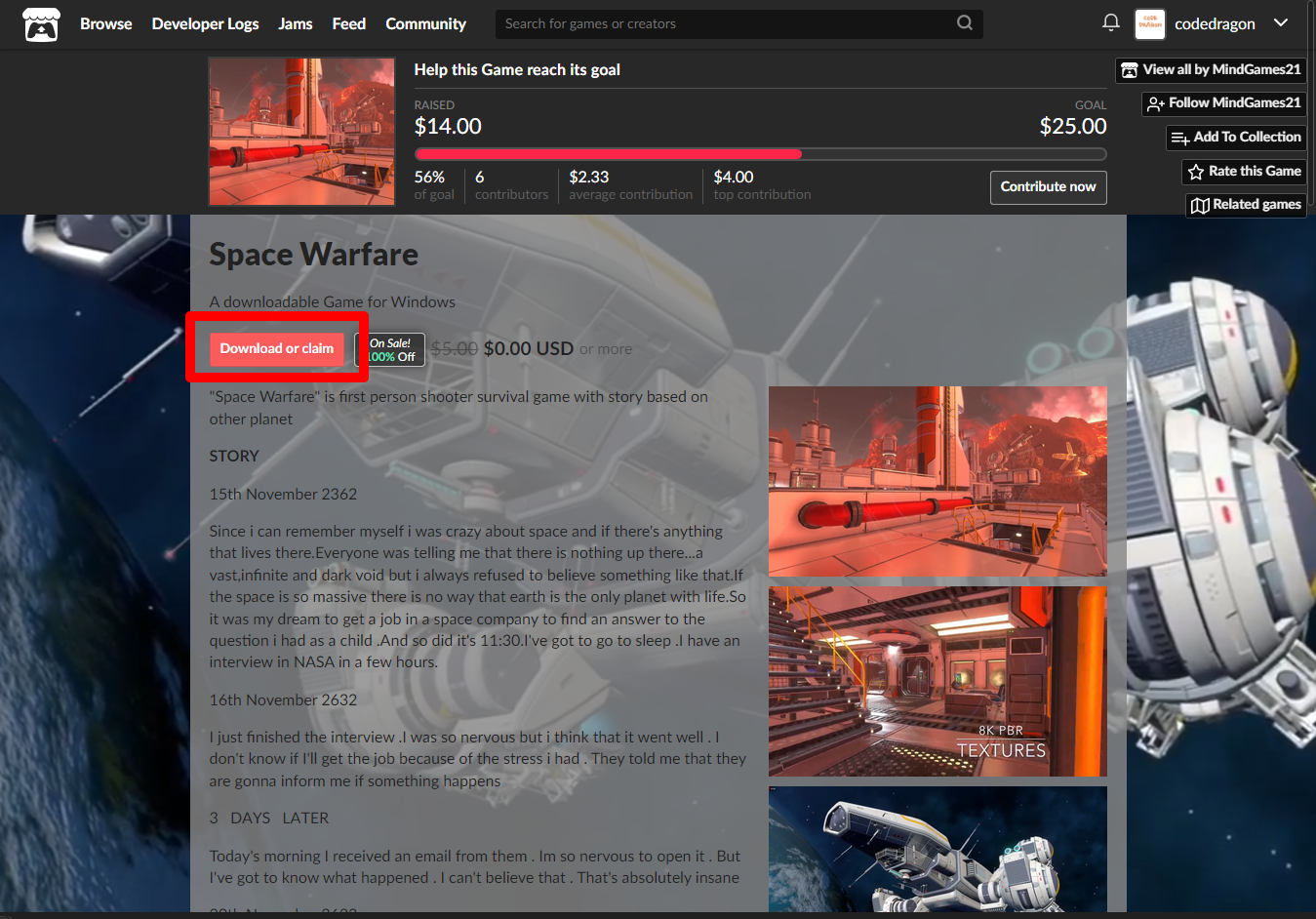
Task: Click Download or claim button
Action: 276,348
